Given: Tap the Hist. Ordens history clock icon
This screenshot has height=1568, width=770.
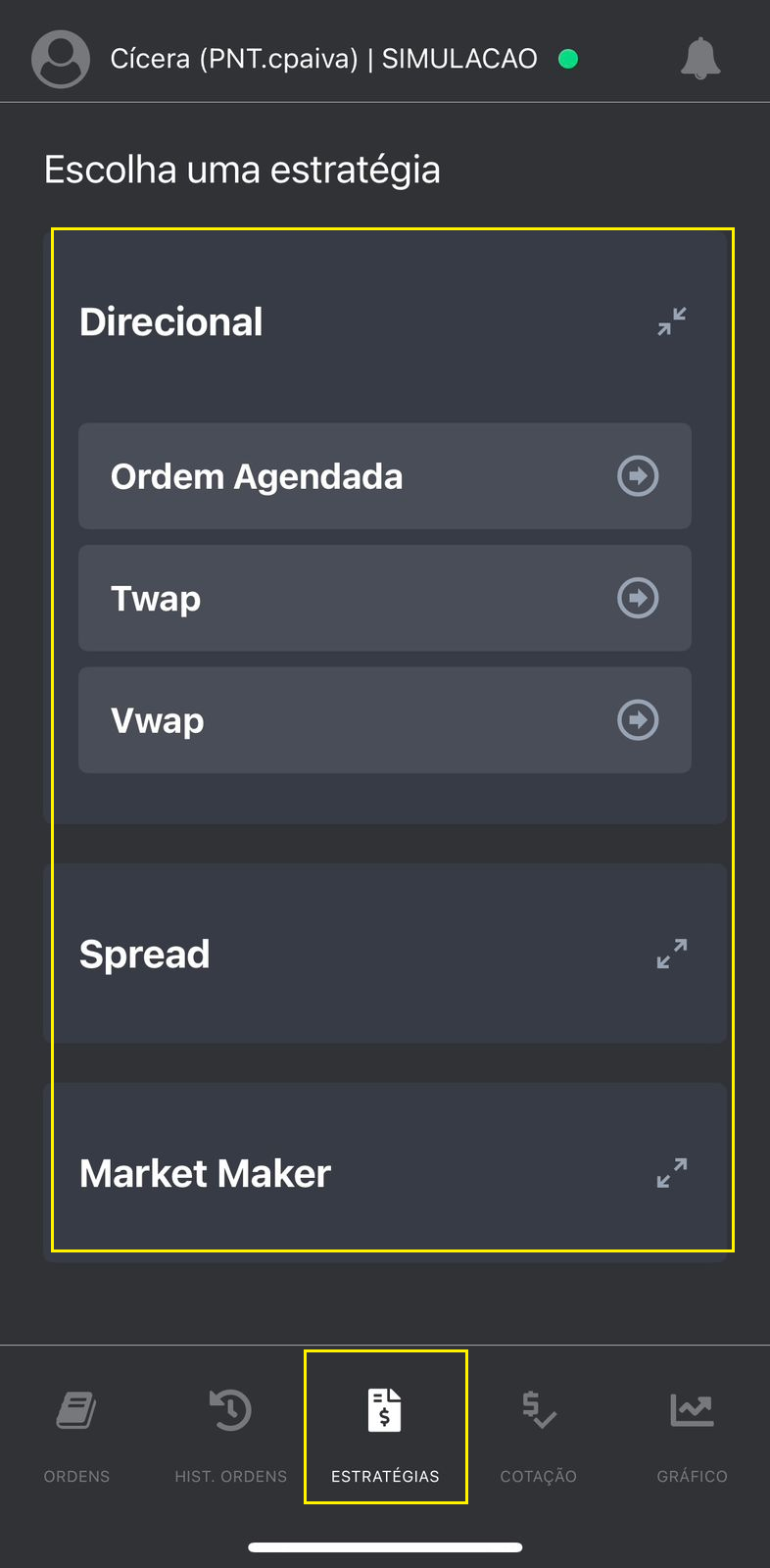Looking at the screenshot, I should pos(230,1411).
